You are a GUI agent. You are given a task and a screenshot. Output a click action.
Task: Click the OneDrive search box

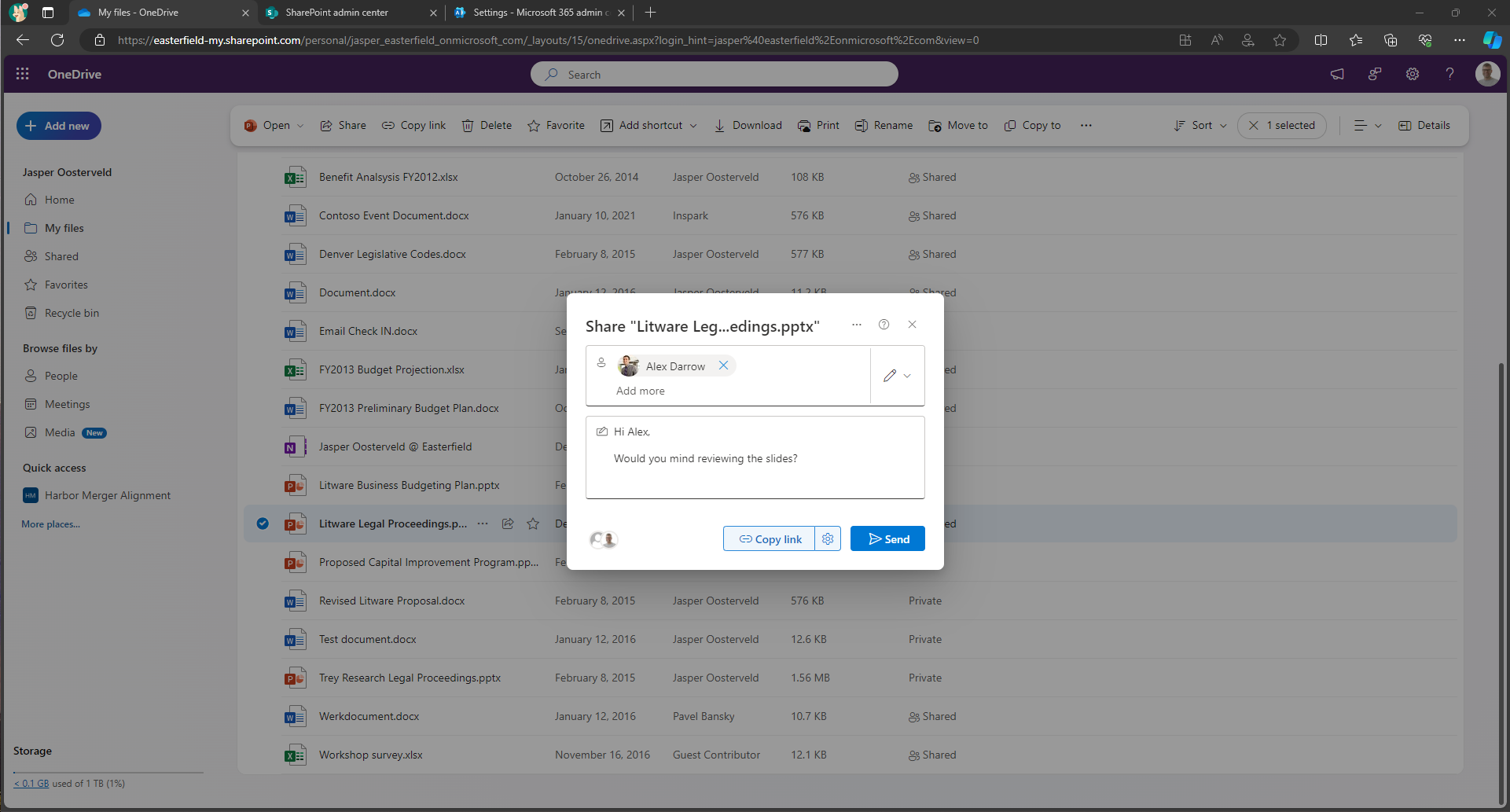(x=714, y=74)
